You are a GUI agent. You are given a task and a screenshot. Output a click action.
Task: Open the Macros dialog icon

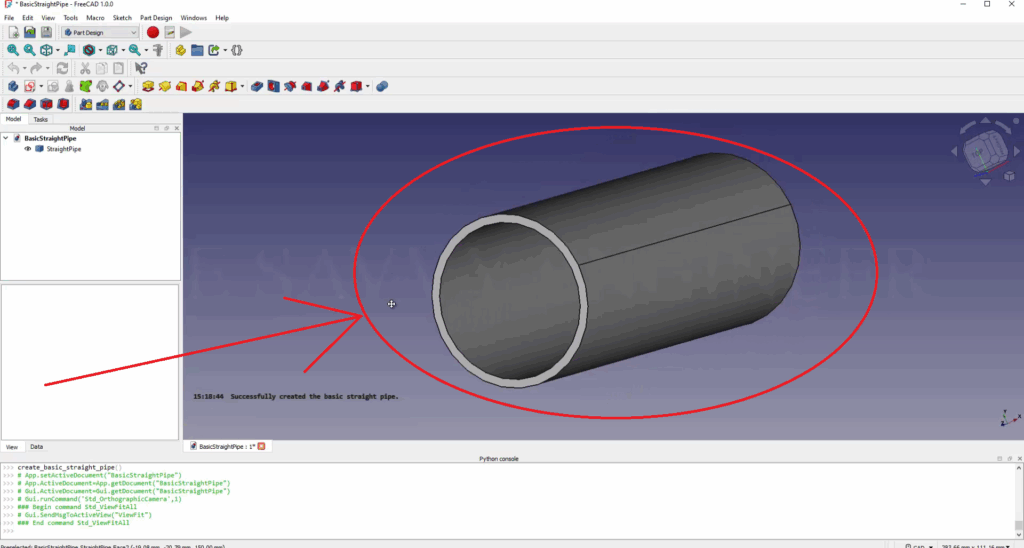(170, 32)
